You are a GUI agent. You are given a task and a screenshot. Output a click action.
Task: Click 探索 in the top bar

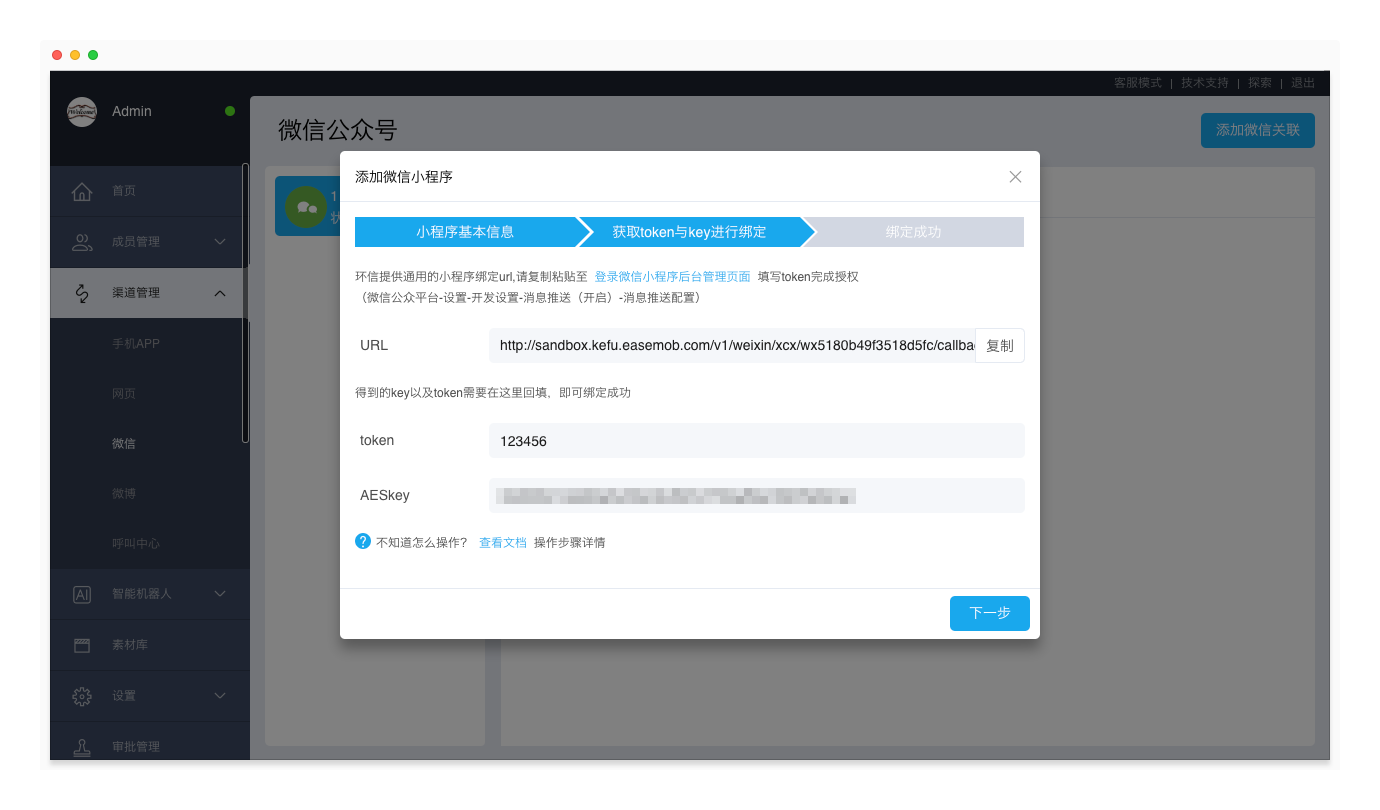point(1260,83)
